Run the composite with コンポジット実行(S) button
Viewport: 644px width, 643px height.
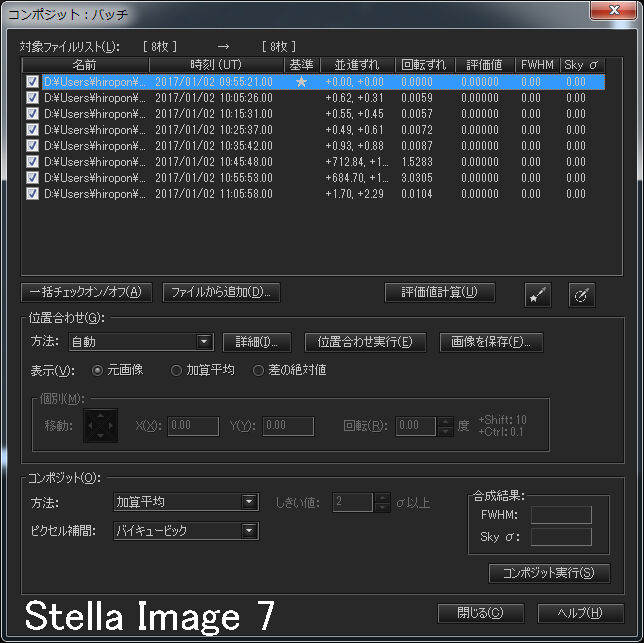549,573
